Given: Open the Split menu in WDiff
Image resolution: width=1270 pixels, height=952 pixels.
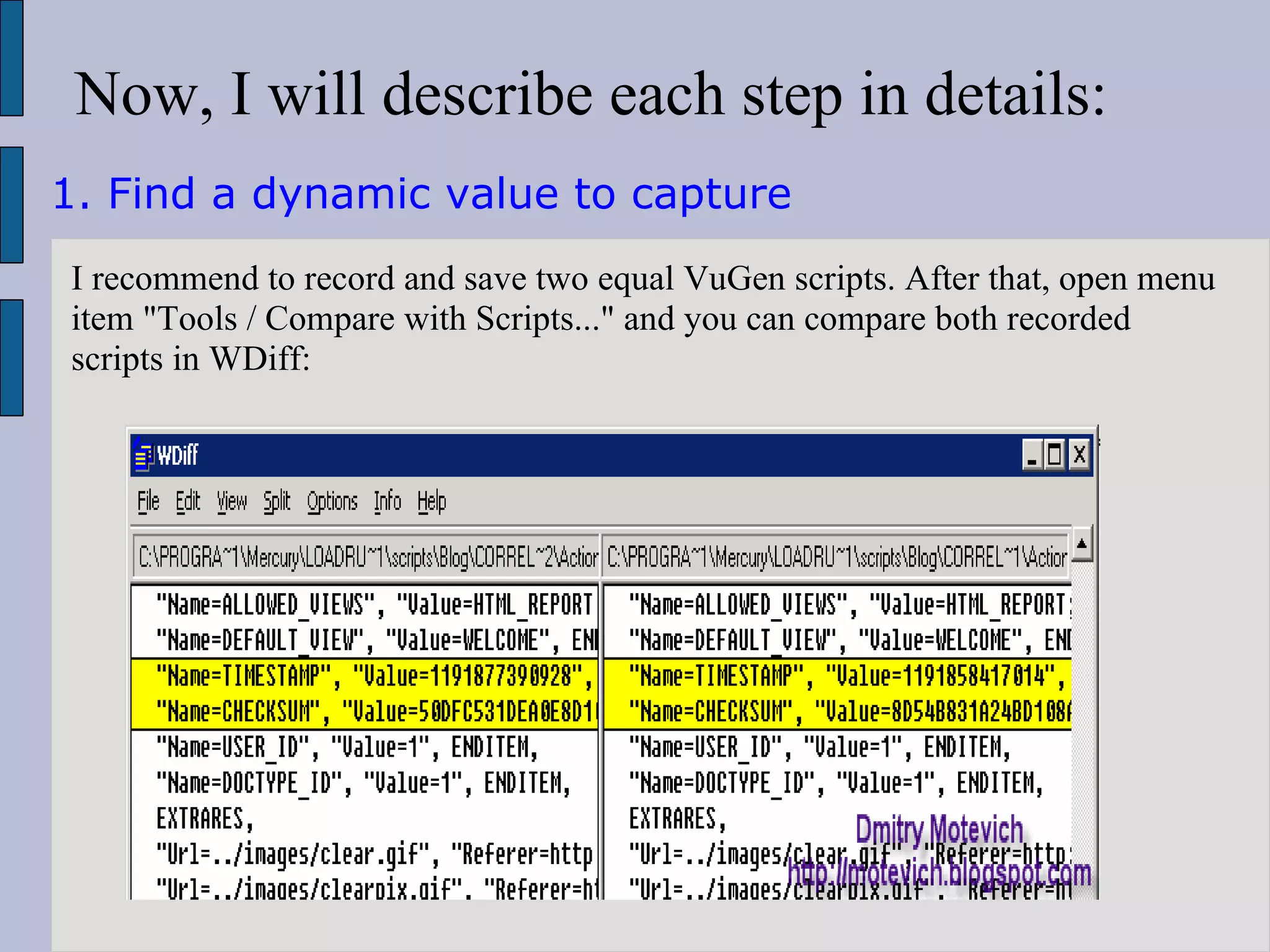Looking at the screenshot, I should [x=277, y=501].
